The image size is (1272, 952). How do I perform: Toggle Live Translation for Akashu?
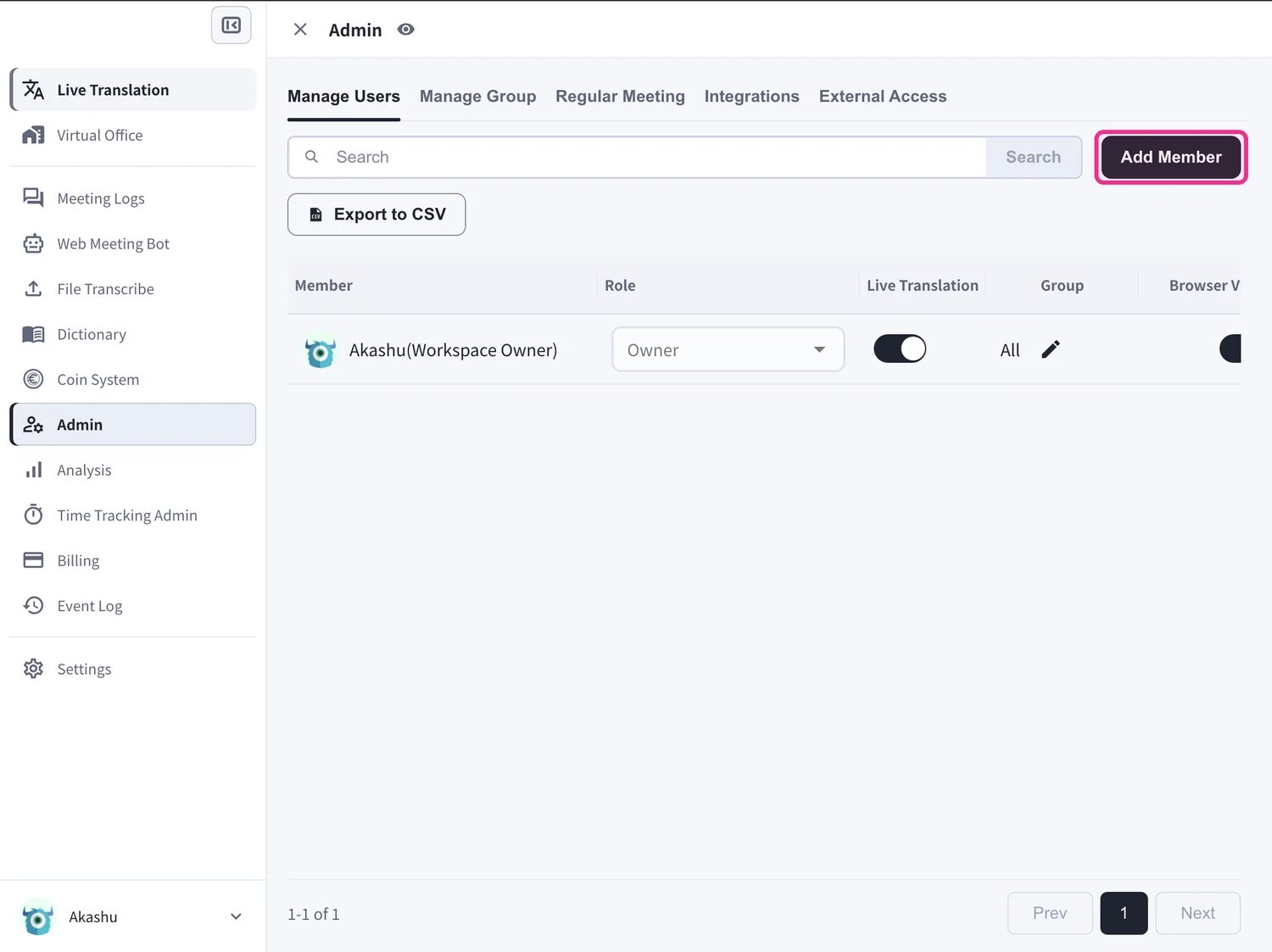(x=900, y=348)
